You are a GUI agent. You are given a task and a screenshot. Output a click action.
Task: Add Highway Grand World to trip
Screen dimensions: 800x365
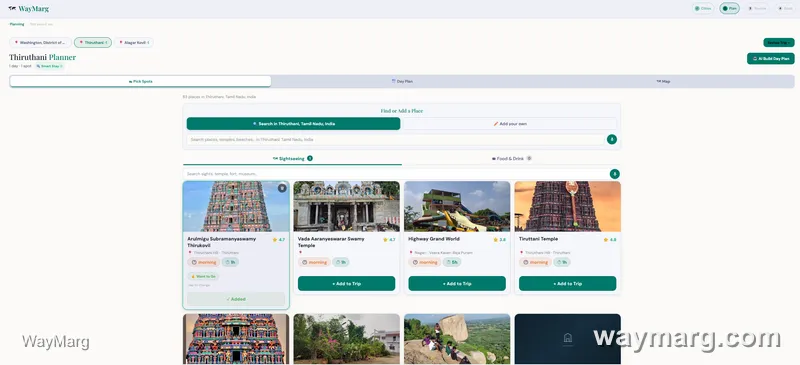[457, 283]
